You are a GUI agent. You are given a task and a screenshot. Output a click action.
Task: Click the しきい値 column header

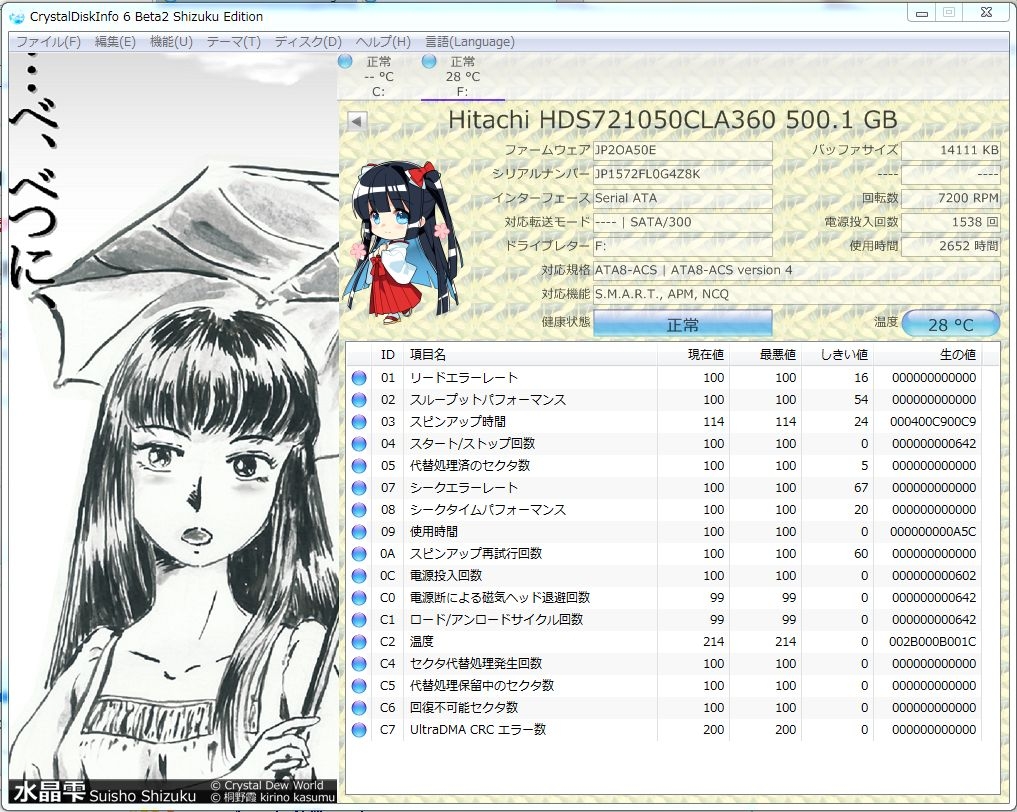tap(837, 355)
